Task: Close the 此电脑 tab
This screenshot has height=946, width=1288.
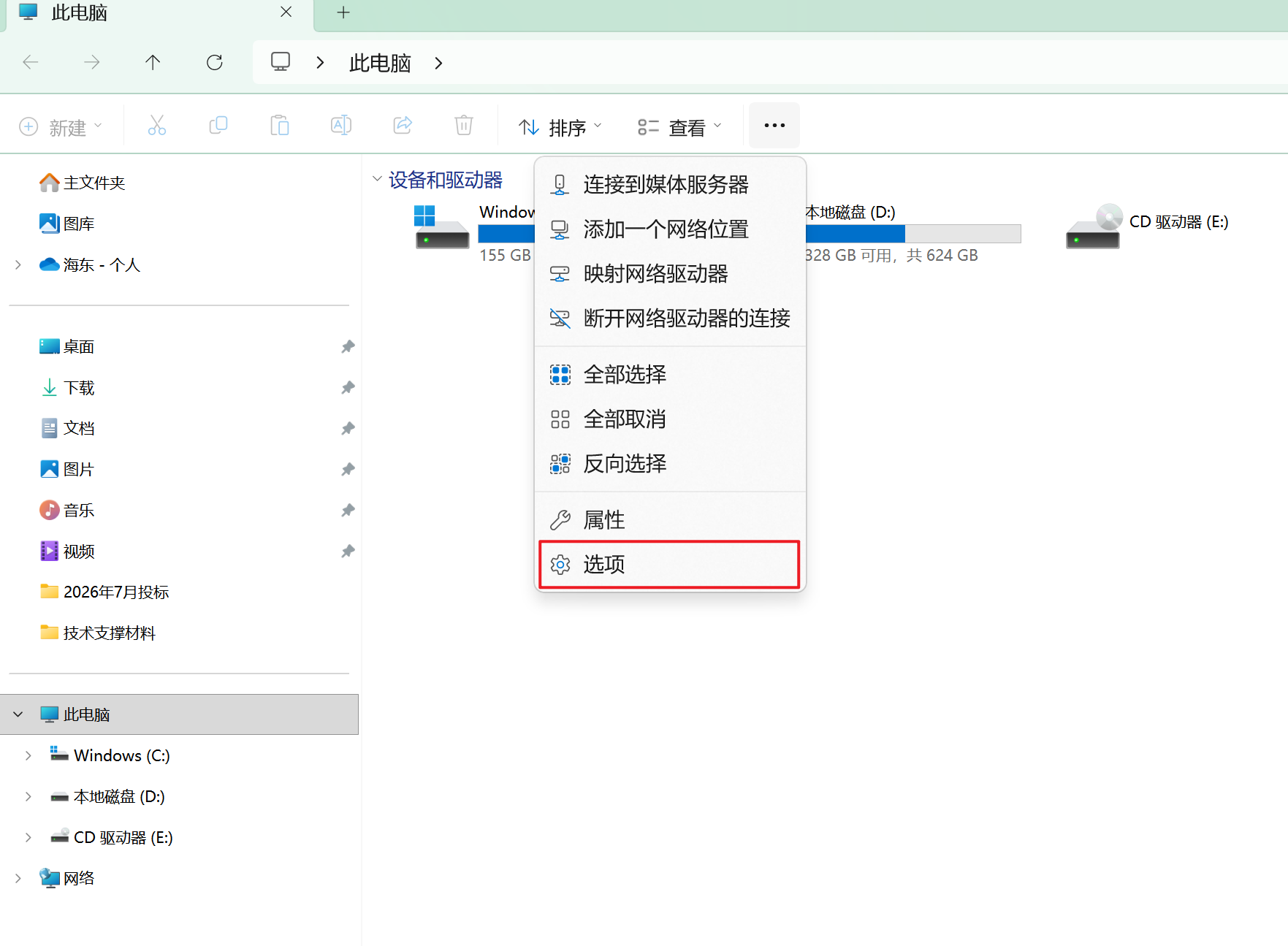Action: pyautogui.click(x=286, y=12)
